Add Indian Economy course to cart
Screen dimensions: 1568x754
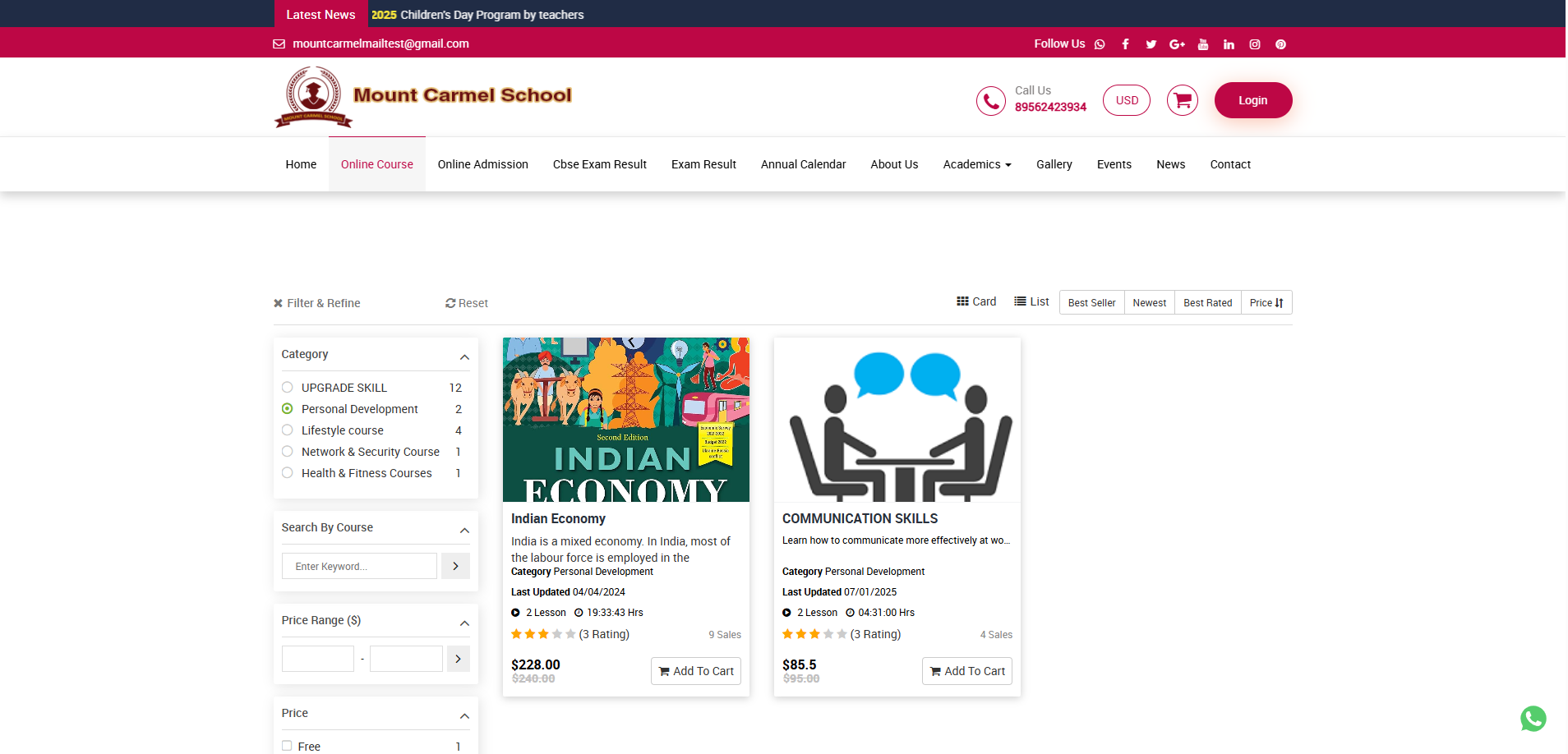click(x=695, y=671)
